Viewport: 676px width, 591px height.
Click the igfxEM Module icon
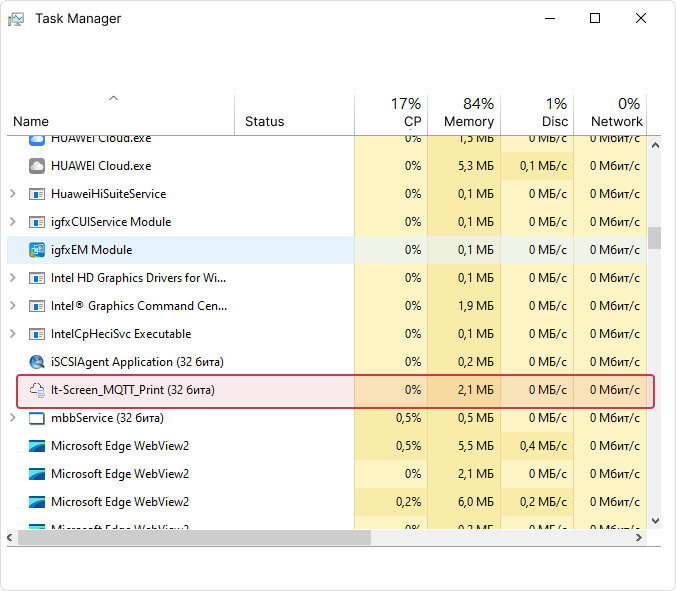pos(37,250)
